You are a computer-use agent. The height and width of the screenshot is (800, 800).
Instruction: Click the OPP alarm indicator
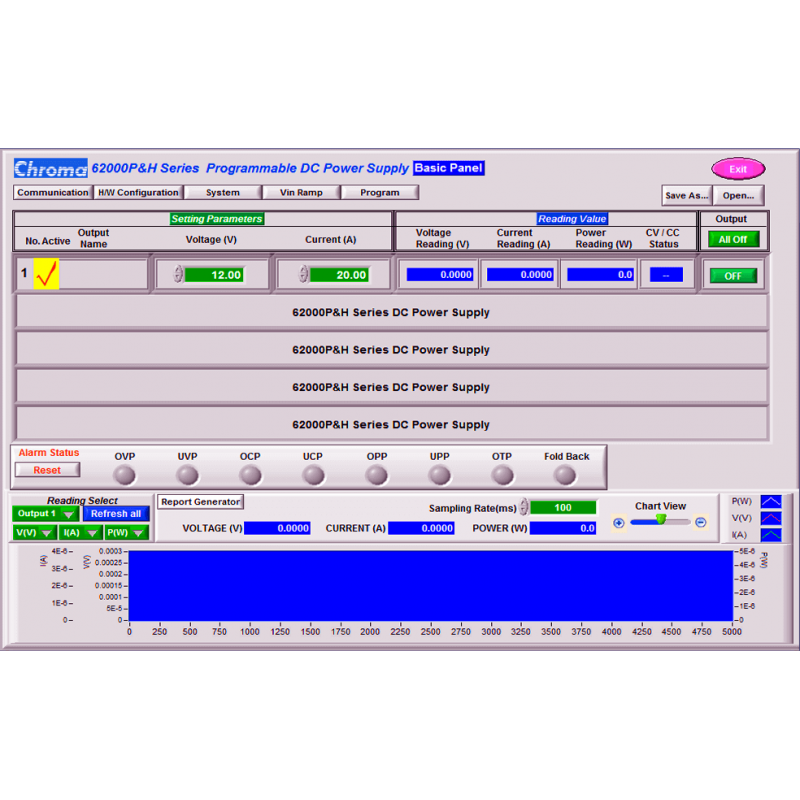tap(377, 475)
